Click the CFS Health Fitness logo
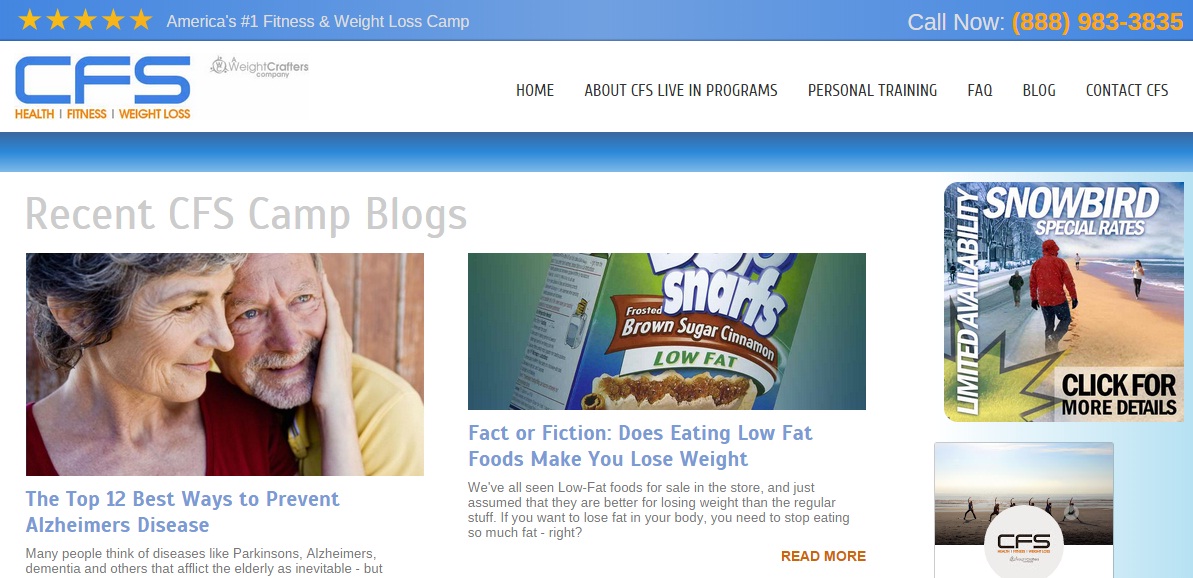This screenshot has height=578, width=1193. point(103,87)
